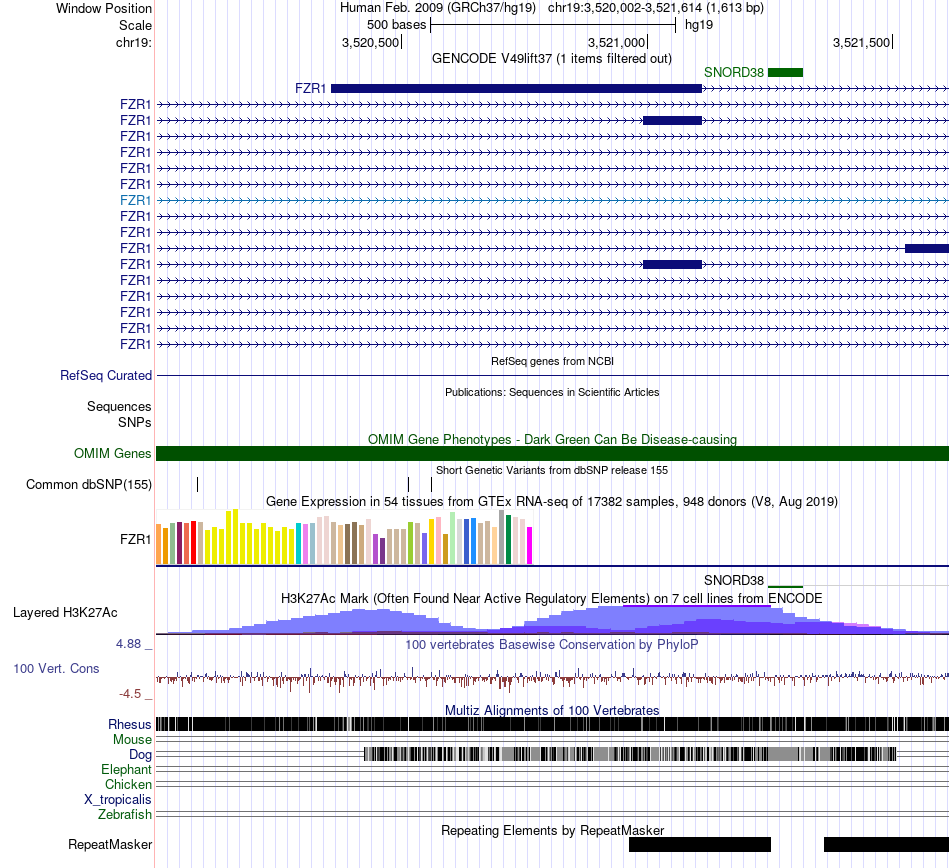Click the 500 bases scale bar label
Image resolution: width=950 pixels, height=868 pixels.
click(x=396, y=25)
